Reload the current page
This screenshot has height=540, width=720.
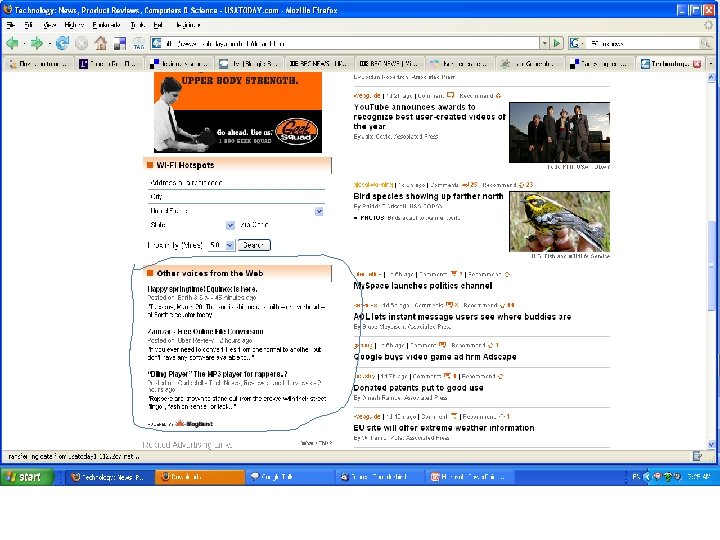pos(62,44)
